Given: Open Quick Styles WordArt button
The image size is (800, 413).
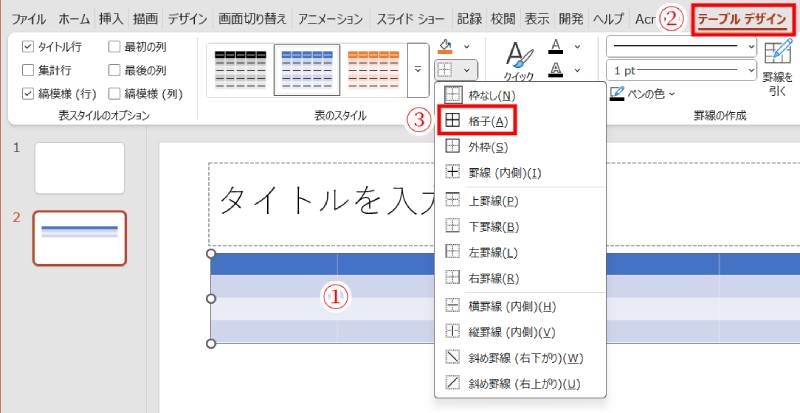Looking at the screenshot, I should pos(519,61).
